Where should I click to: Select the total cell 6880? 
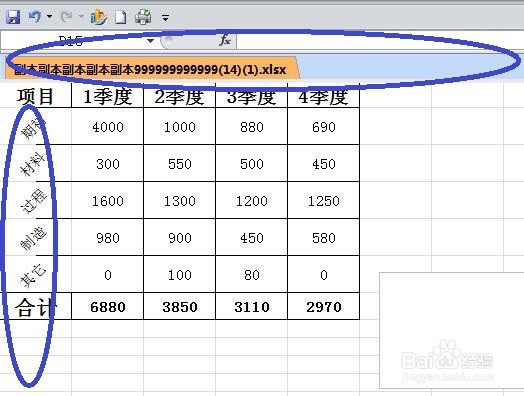click(x=108, y=306)
